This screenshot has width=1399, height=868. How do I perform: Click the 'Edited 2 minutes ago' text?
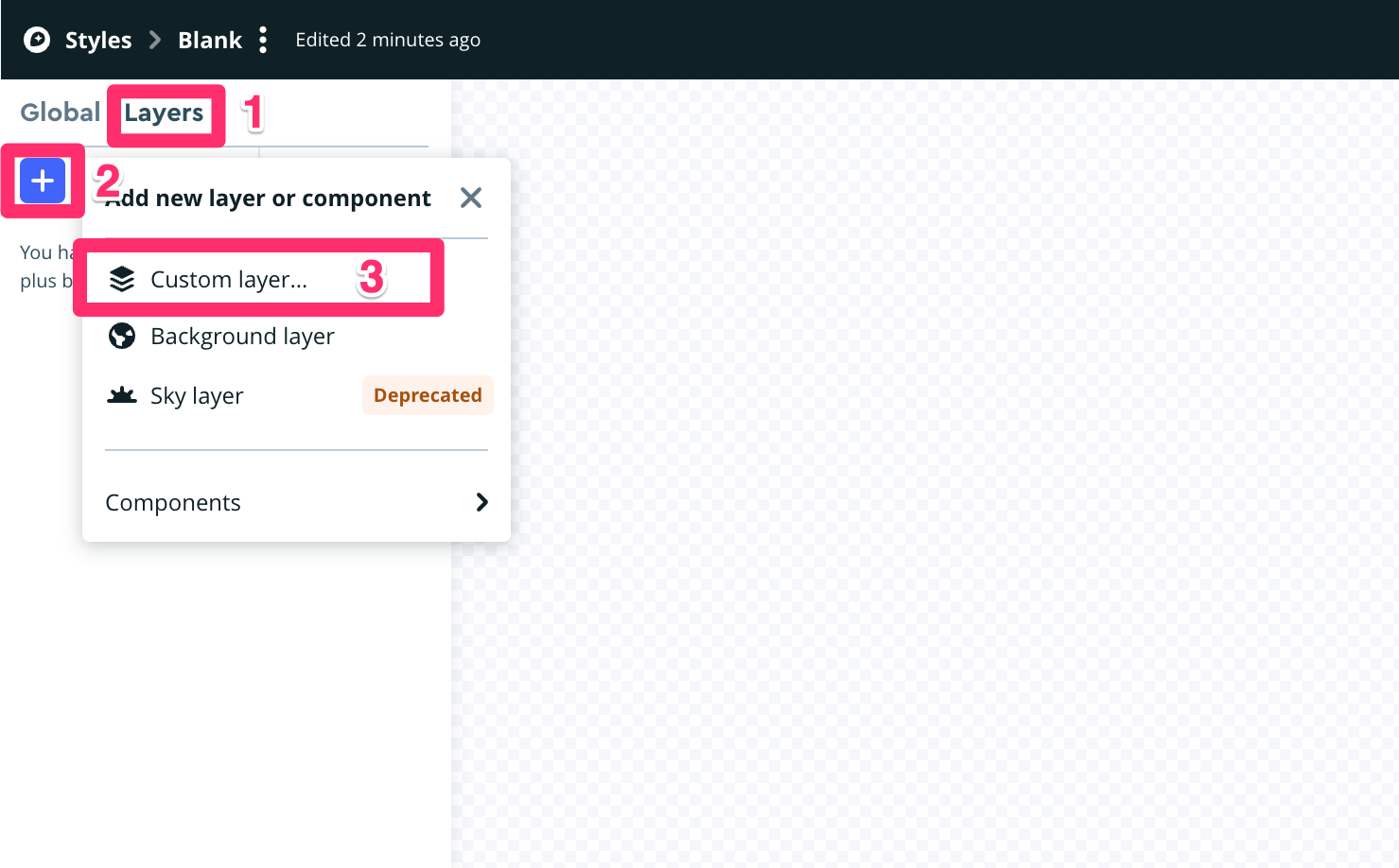pyautogui.click(x=388, y=40)
